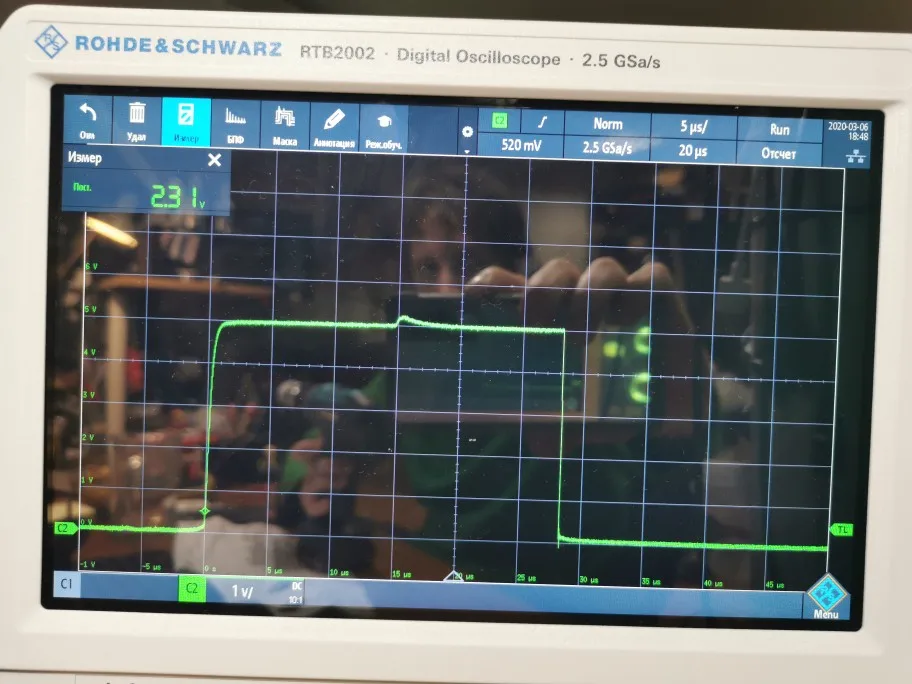Screen dimensions: 912x684
Task: Tap the 2.31 V measurement readout
Action: [178, 197]
